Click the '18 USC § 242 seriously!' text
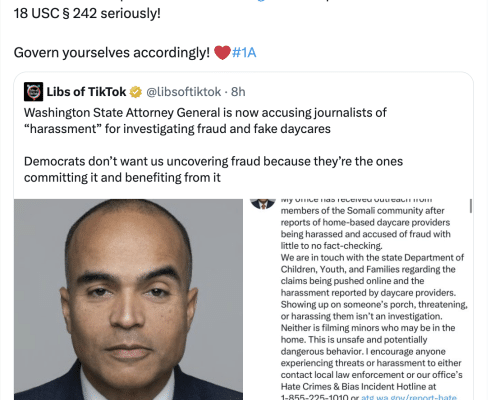Screen dimensions: 495x400 [x=87, y=13]
